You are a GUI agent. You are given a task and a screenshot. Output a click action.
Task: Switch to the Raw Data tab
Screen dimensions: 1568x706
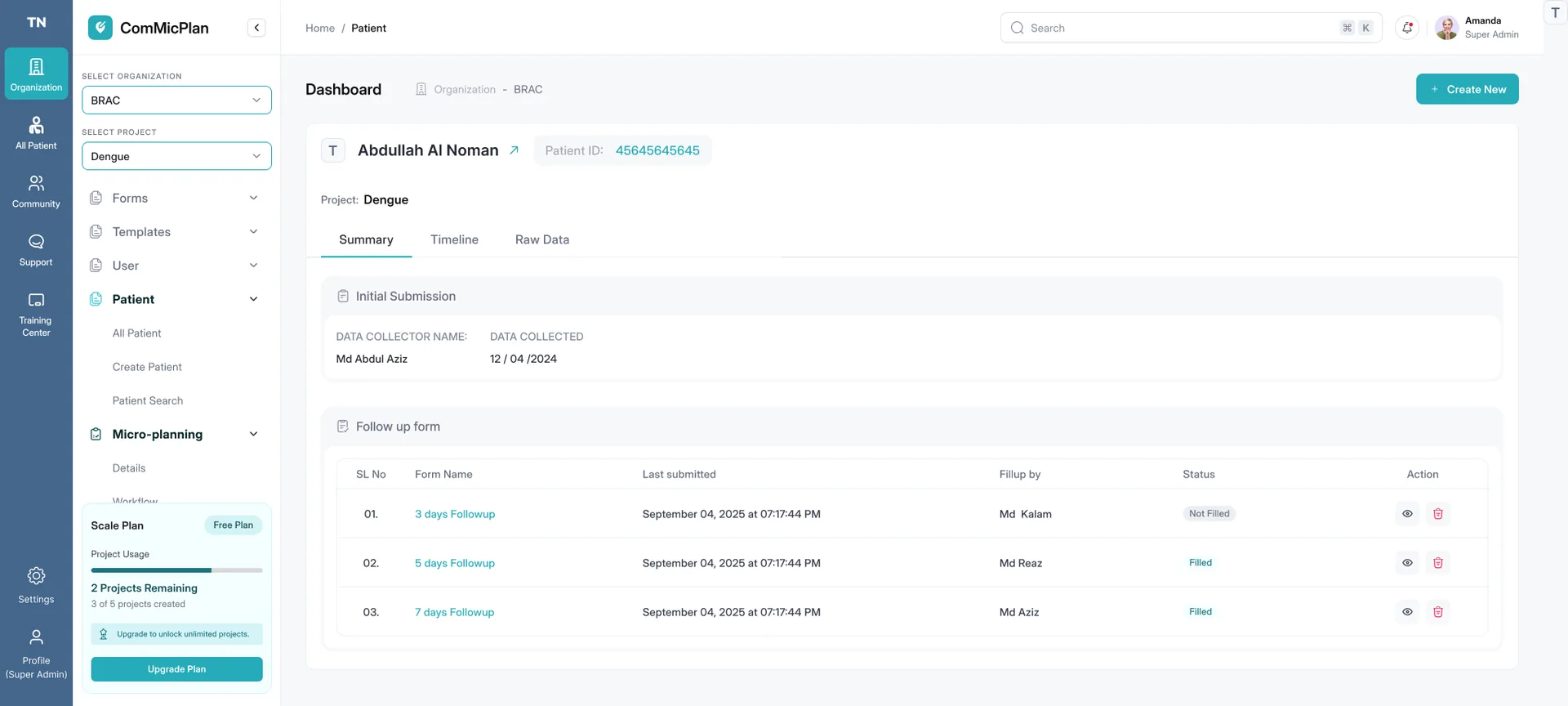(542, 239)
